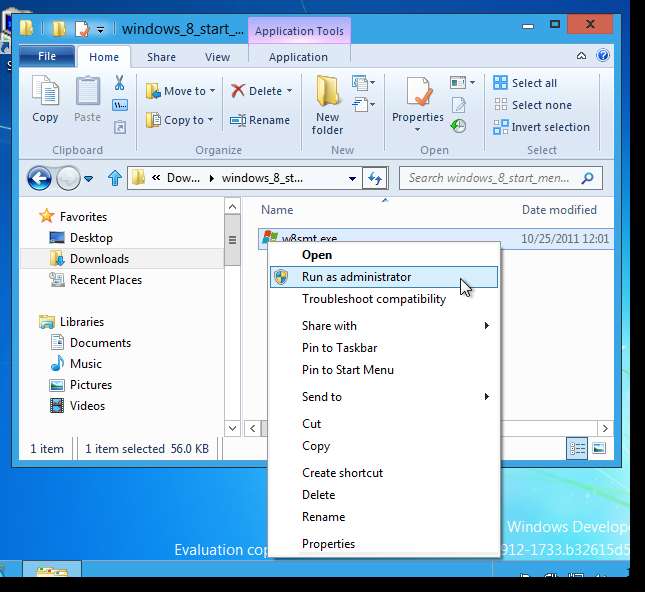The width and height of the screenshot is (645, 592).
Task: Click the quick access folder properties icon
Action: pos(82,29)
